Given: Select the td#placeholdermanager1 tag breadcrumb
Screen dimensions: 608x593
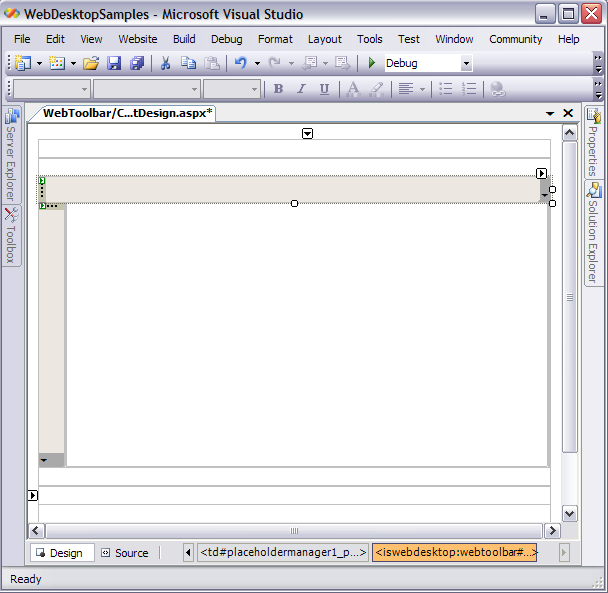Looking at the screenshot, I should (283, 552).
